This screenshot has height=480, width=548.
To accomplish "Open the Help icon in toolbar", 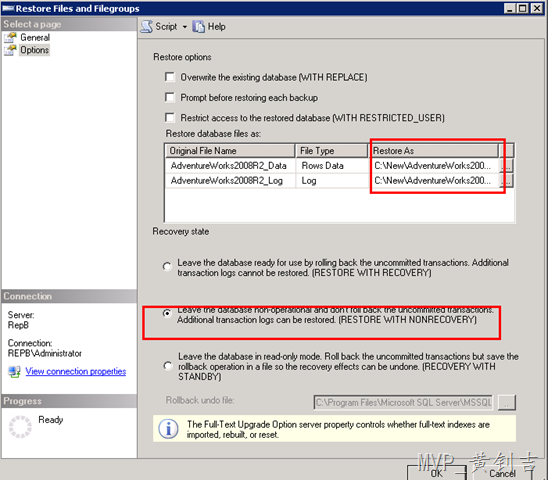I will 199,27.
